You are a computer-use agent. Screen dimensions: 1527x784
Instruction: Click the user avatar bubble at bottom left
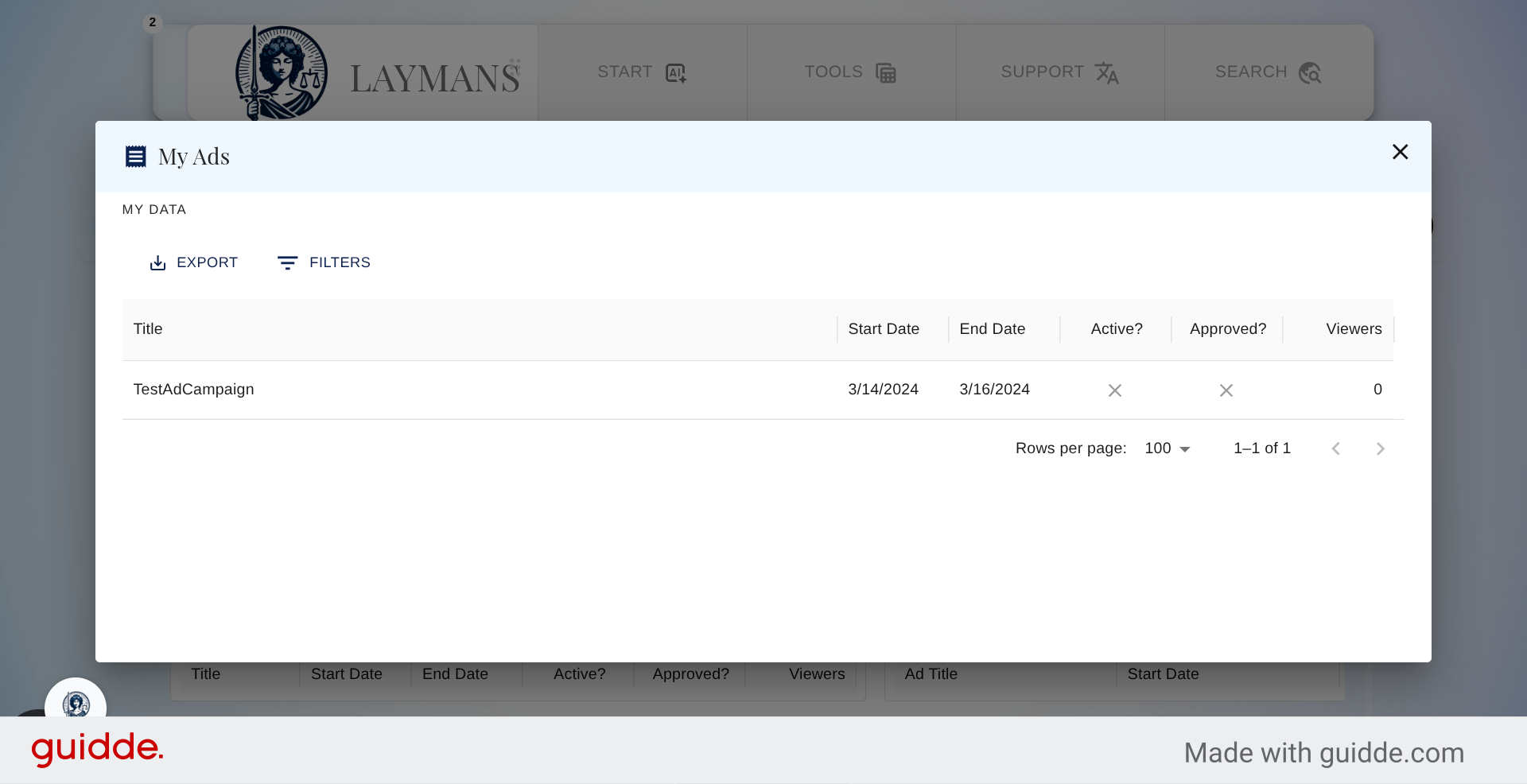[76, 705]
